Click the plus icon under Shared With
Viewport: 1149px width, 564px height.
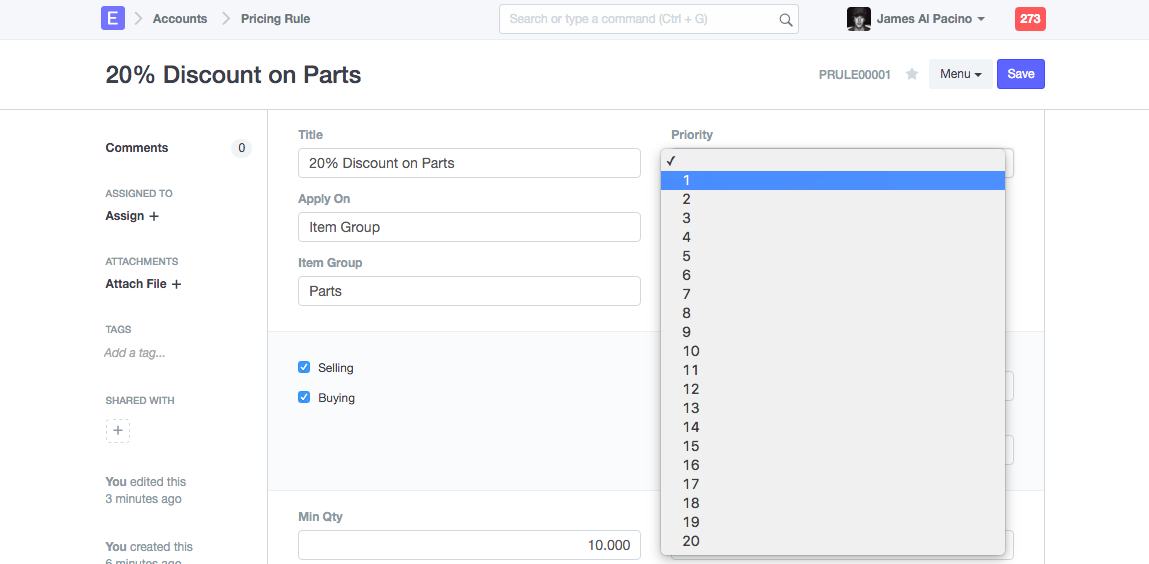(118, 431)
